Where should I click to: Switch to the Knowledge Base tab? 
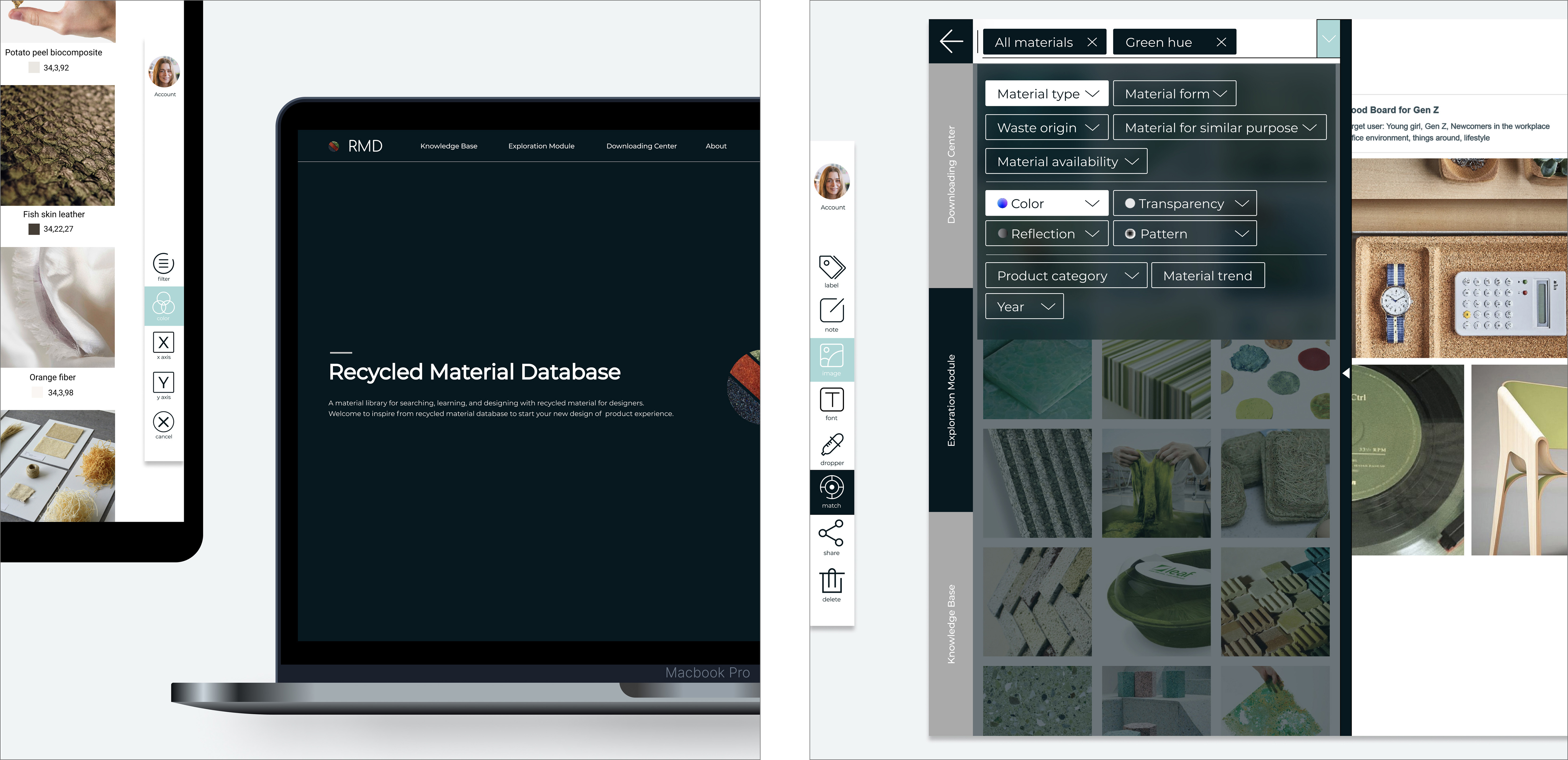951,621
